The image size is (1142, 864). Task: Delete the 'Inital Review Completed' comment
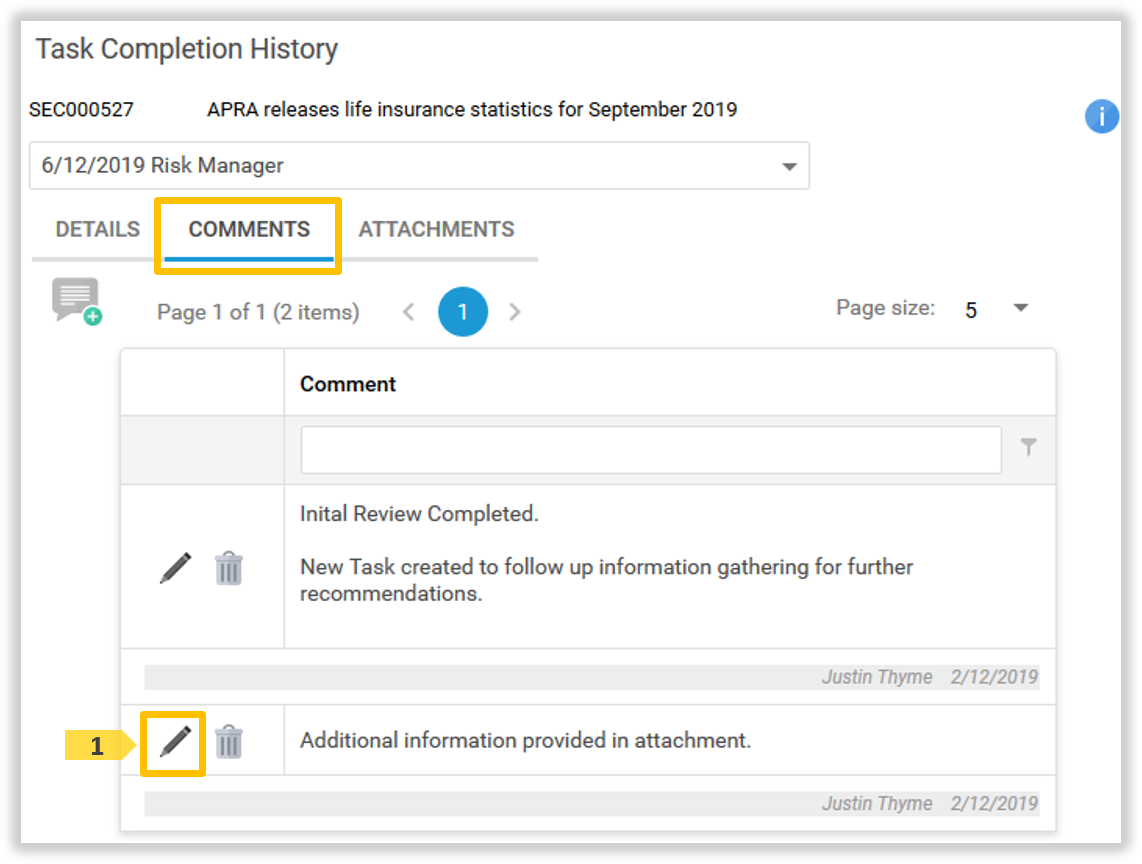click(x=229, y=568)
